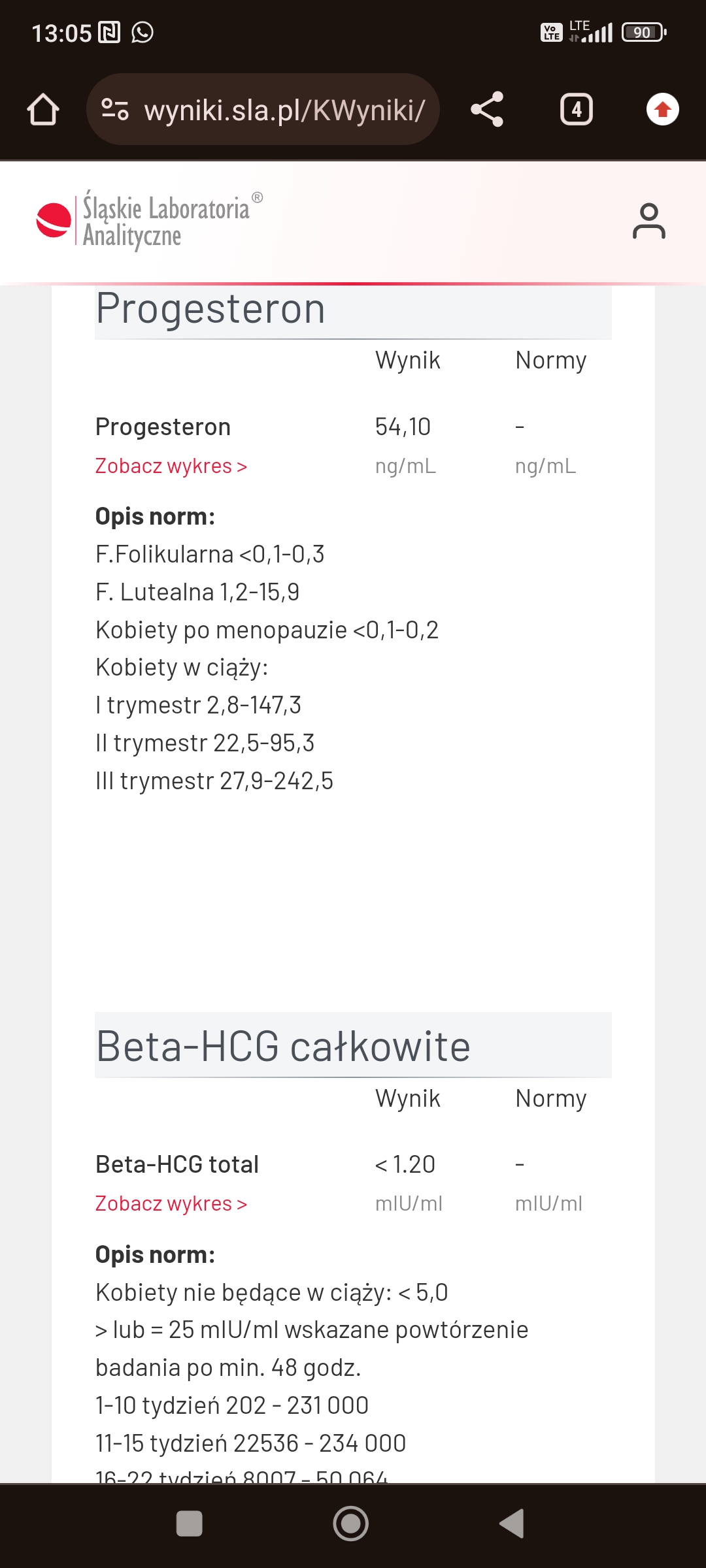Open the user account profile icon
The image size is (706, 1568).
pos(648,221)
